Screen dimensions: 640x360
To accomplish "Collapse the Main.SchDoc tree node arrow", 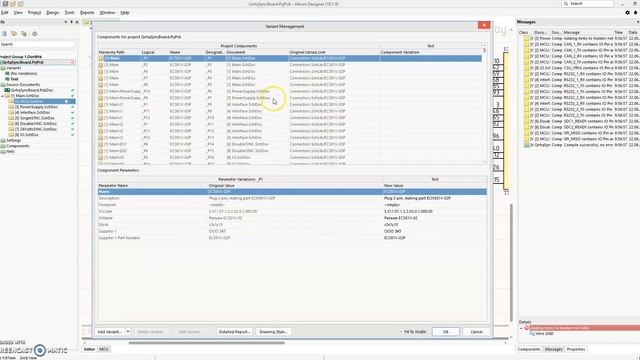I will click(2, 96).
